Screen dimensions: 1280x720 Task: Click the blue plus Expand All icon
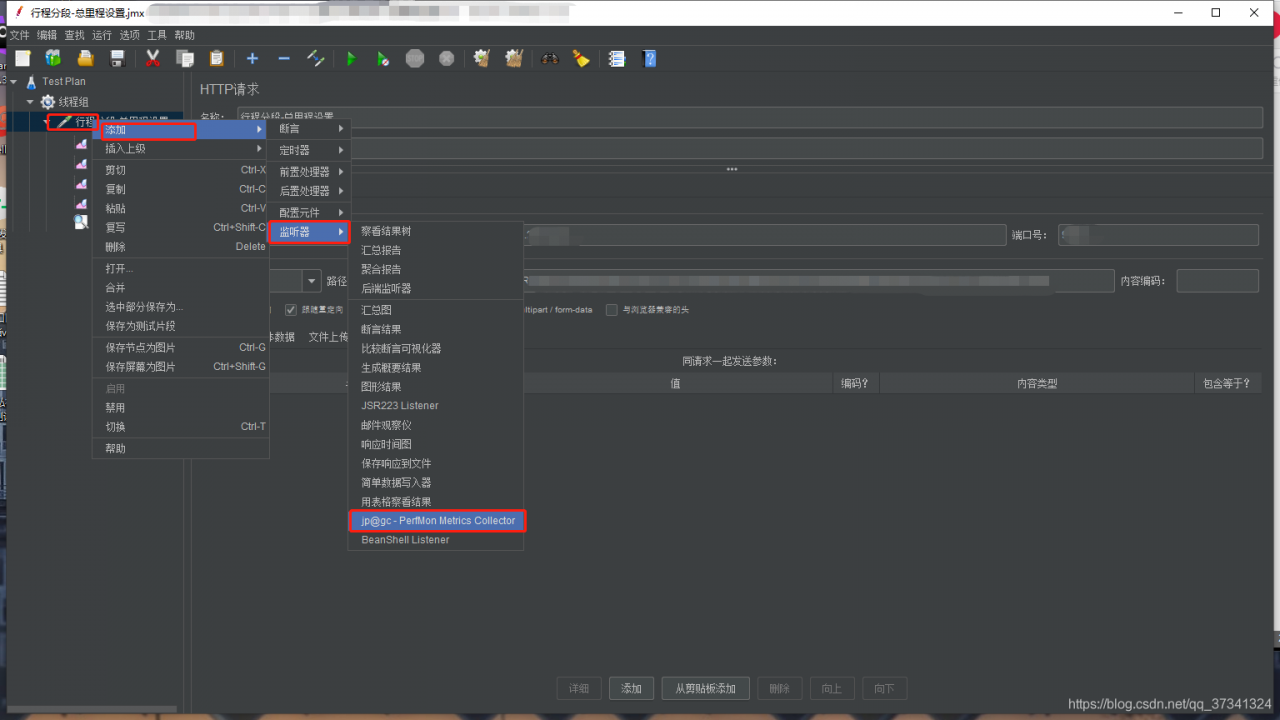pos(252,58)
